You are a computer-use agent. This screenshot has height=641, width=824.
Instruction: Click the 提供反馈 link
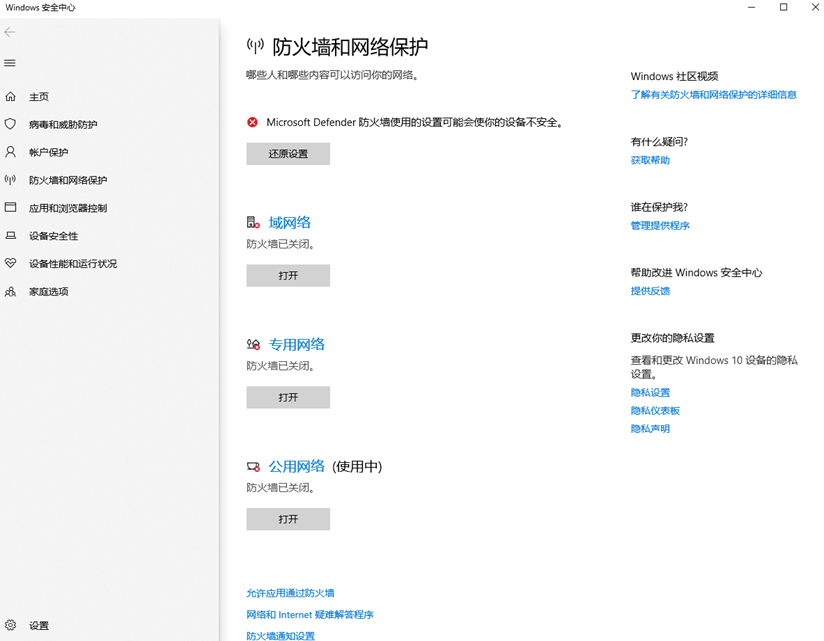point(650,291)
